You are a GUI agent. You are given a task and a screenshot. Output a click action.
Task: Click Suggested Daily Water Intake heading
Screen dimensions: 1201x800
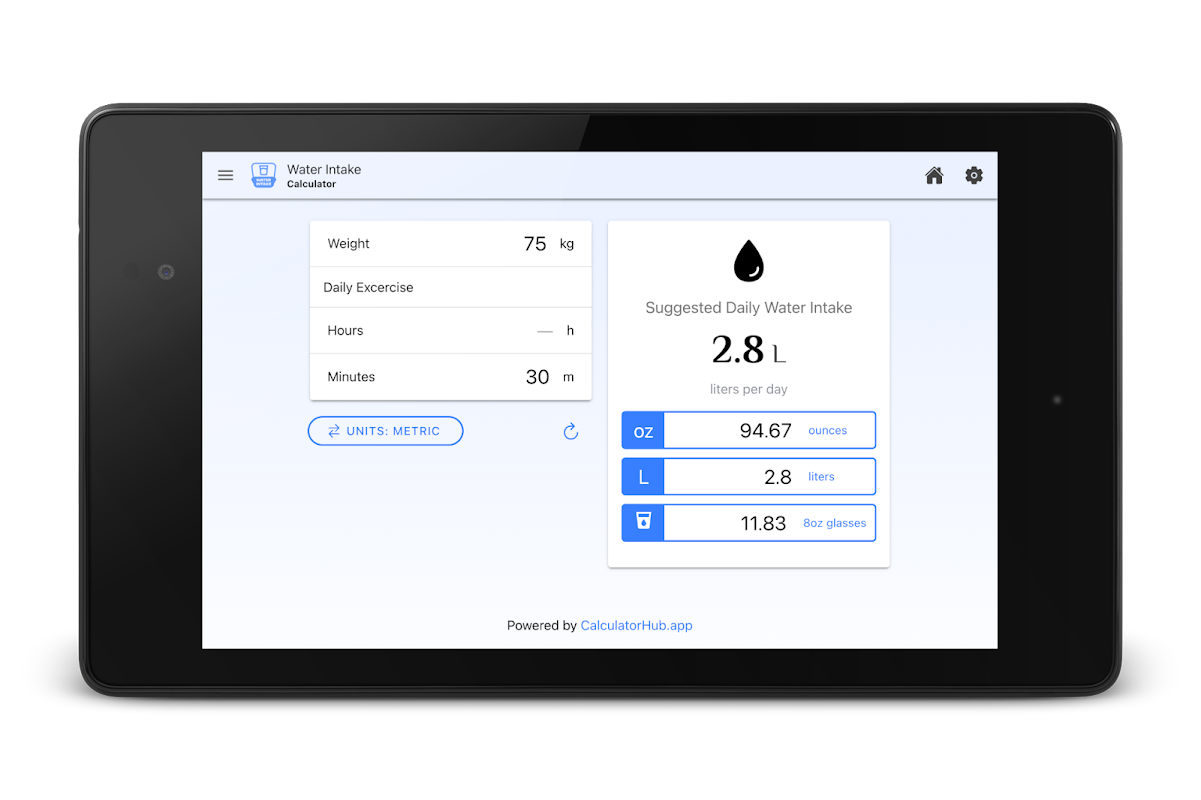tap(749, 308)
